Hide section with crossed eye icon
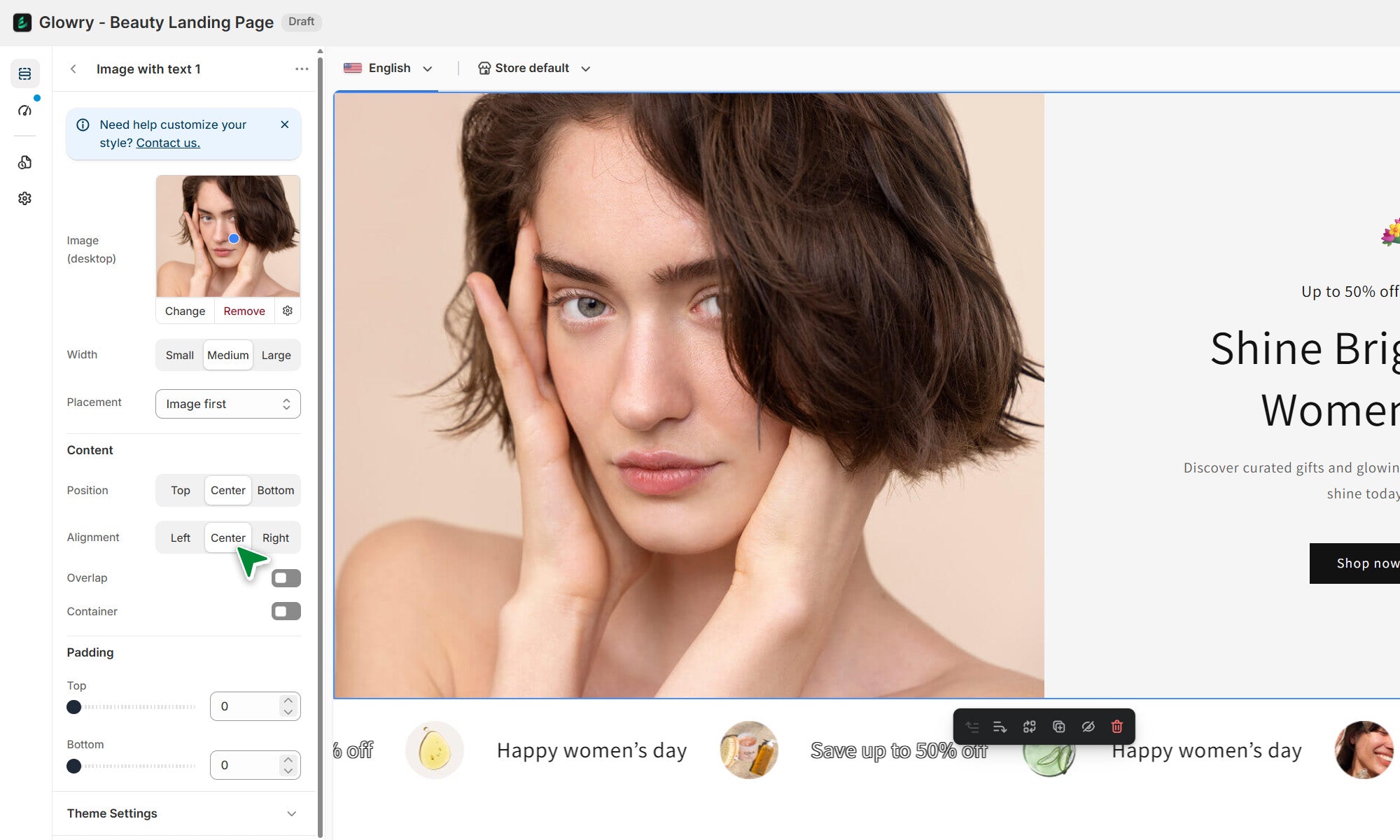Screen dimensions: 1400x840 click(1088, 727)
